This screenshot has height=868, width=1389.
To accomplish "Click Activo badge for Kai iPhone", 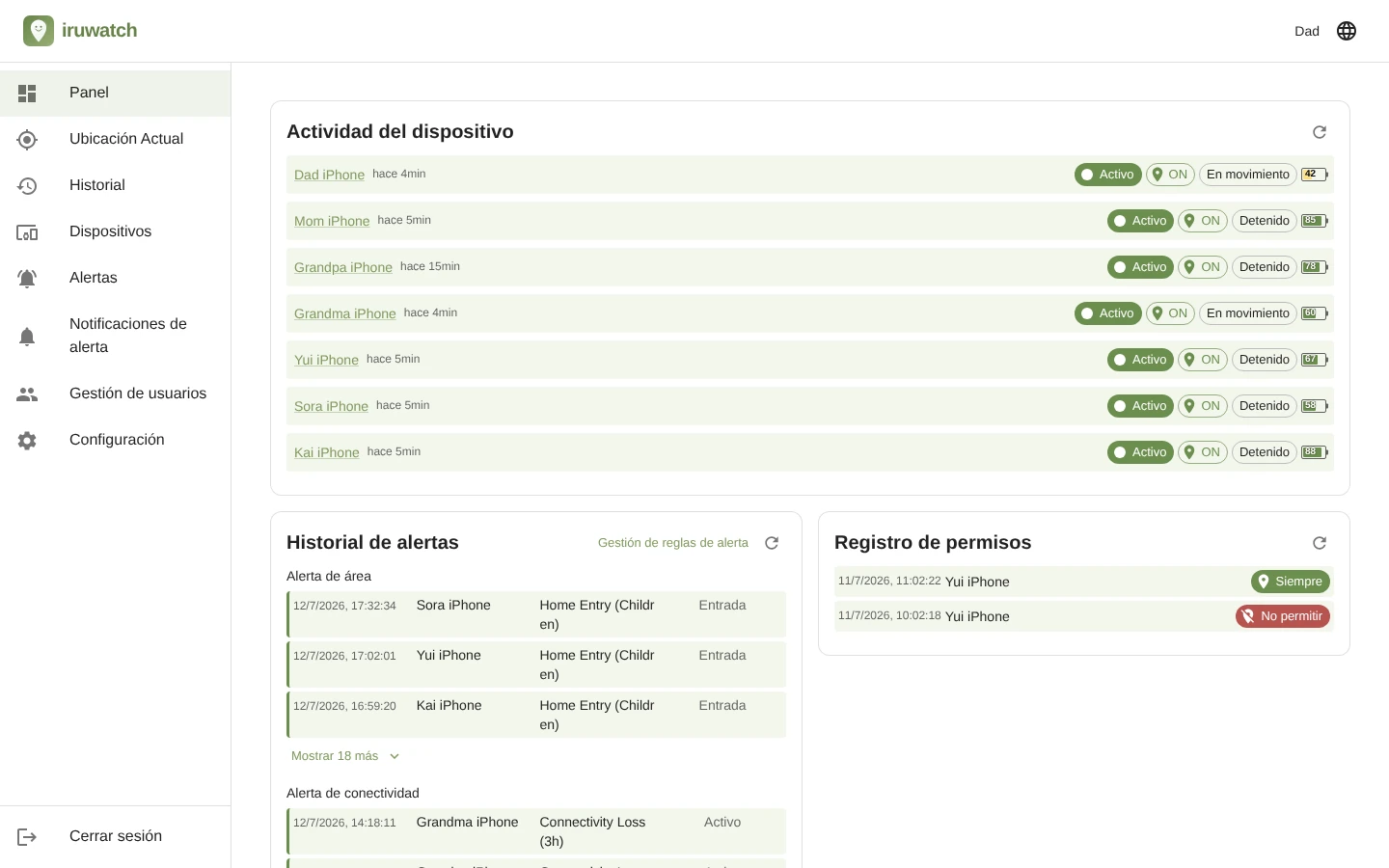I will [1140, 452].
